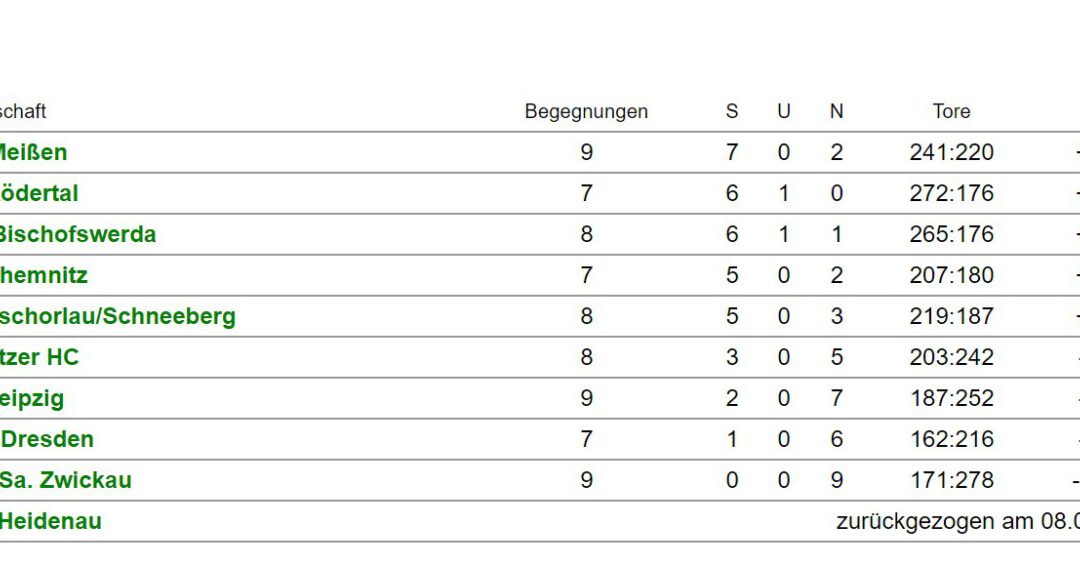Click the tzer HC team link

click(39, 357)
